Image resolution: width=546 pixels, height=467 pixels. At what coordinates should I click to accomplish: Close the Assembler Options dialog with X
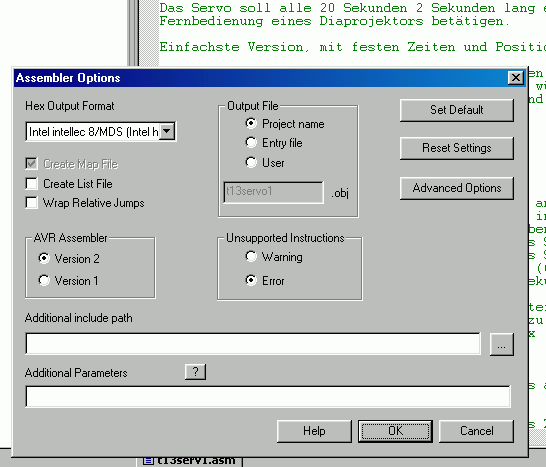[x=516, y=78]
